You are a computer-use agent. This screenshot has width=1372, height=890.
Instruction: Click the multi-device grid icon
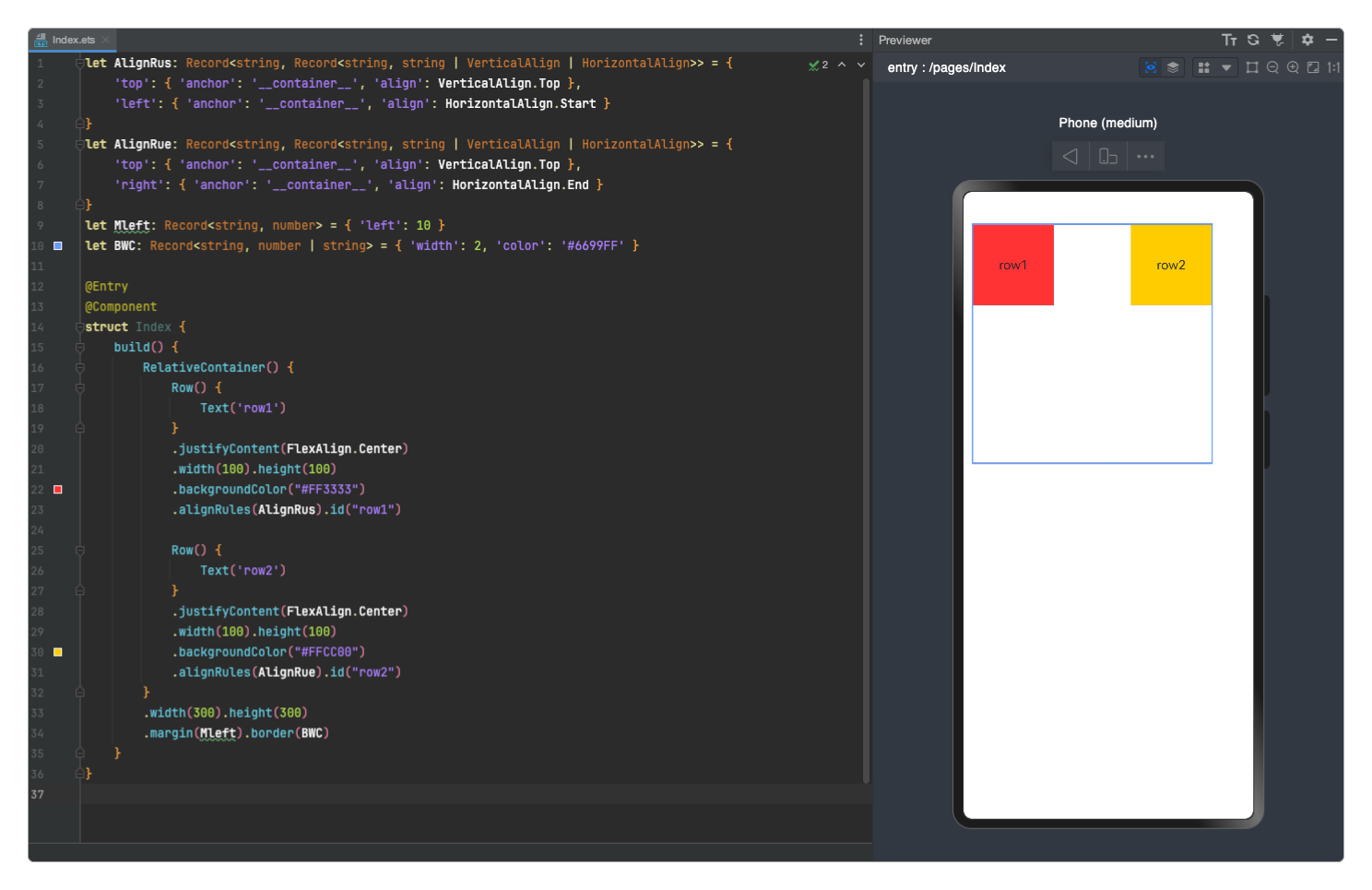pyautogui.click(x=1203, y=67)
